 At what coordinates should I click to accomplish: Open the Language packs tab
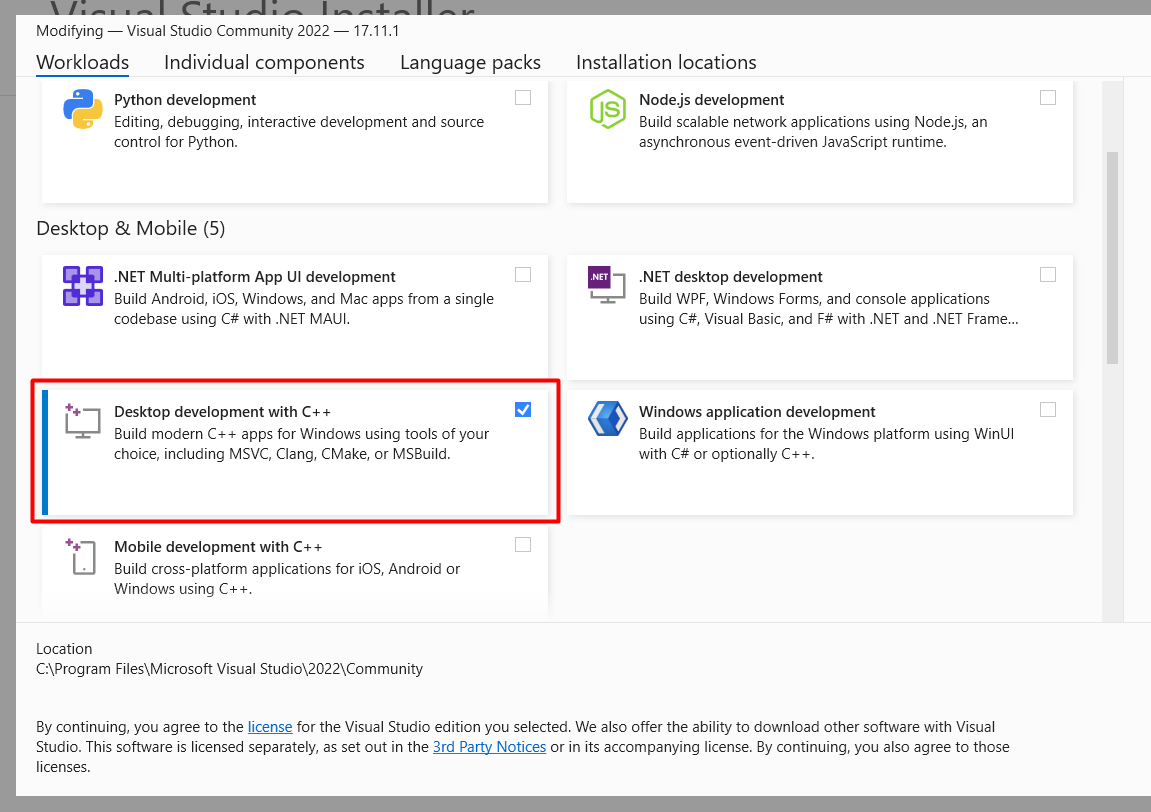click(x=471, y=62)
